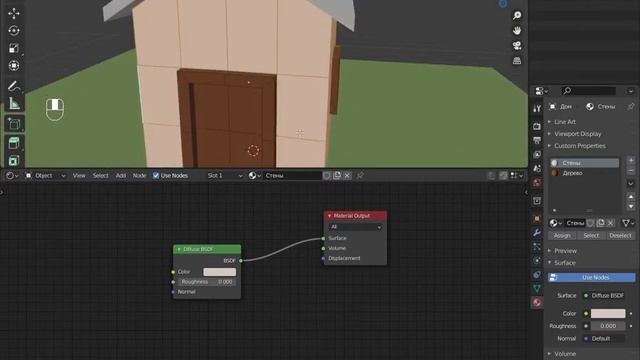
Task: Select the Measure tool
Action: (14, 104)
